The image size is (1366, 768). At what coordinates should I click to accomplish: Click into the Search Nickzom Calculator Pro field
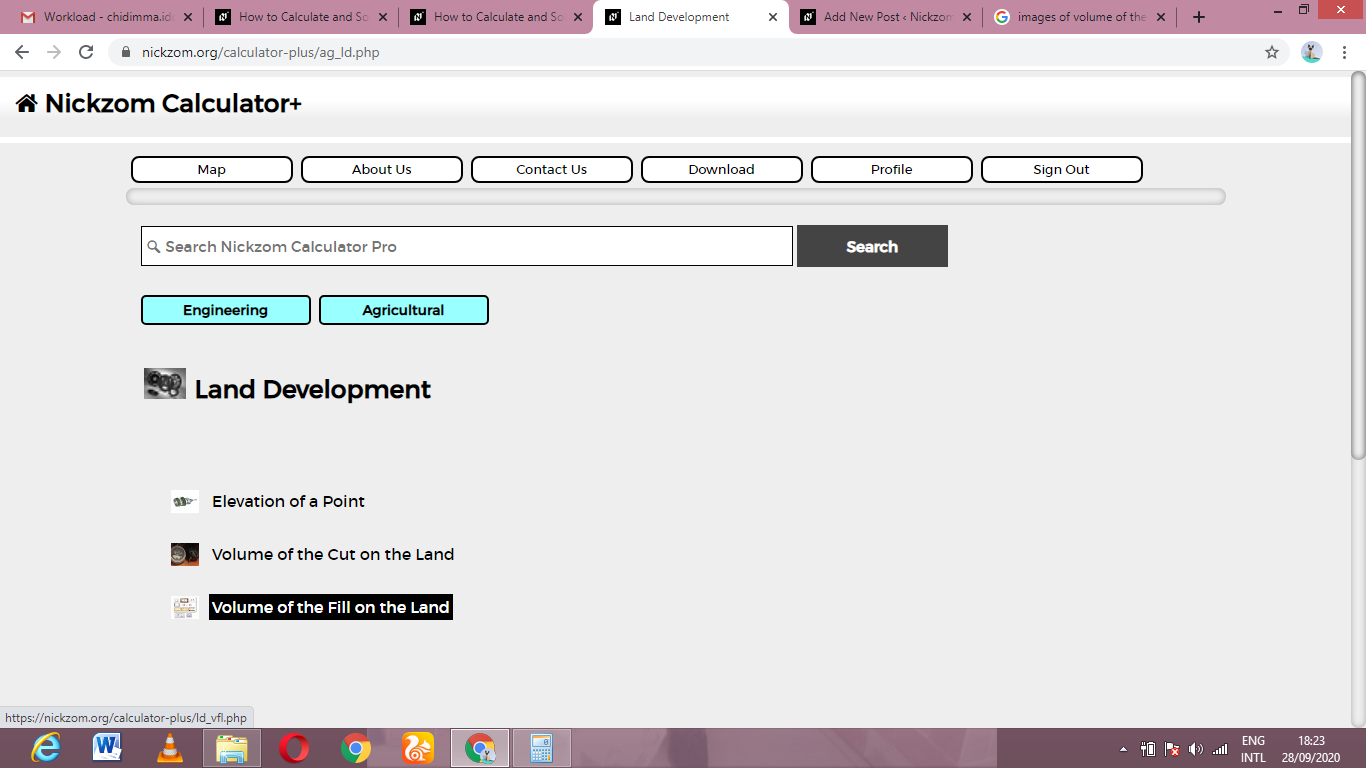point(467,246)
